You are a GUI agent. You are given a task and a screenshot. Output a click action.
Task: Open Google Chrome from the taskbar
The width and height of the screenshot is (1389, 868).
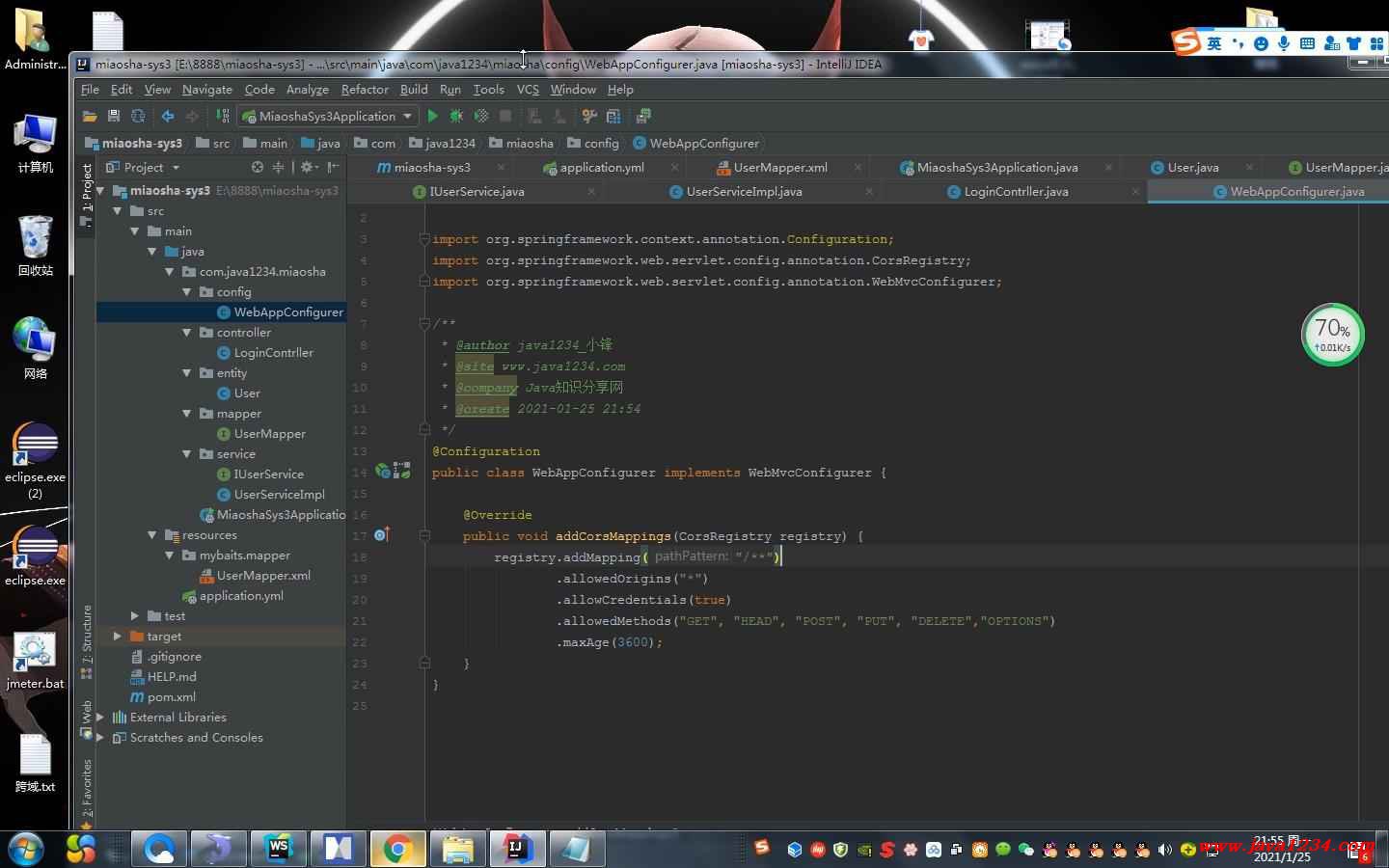coord(397,849)
